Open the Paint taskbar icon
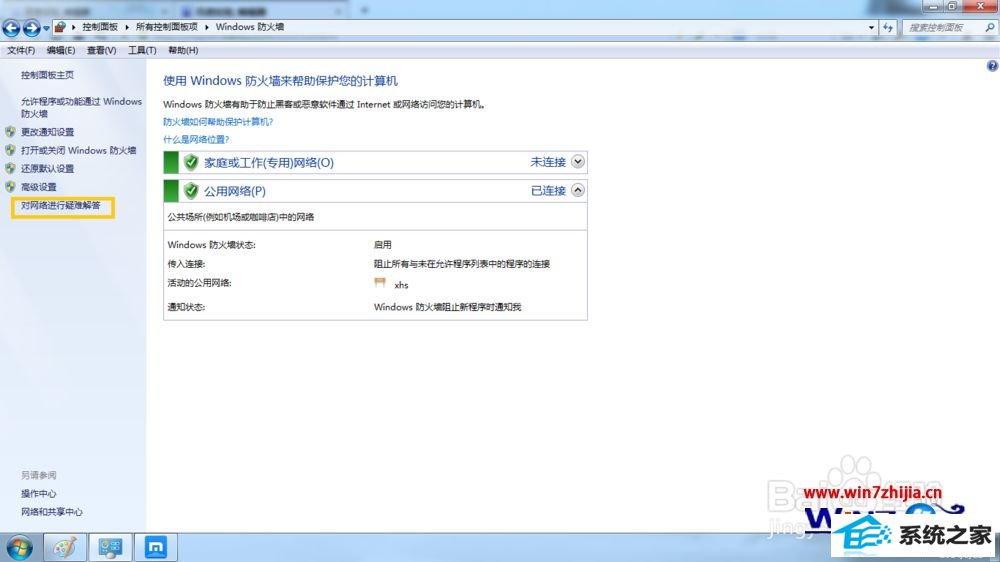1000x562 pixels. tap(64, 547)
